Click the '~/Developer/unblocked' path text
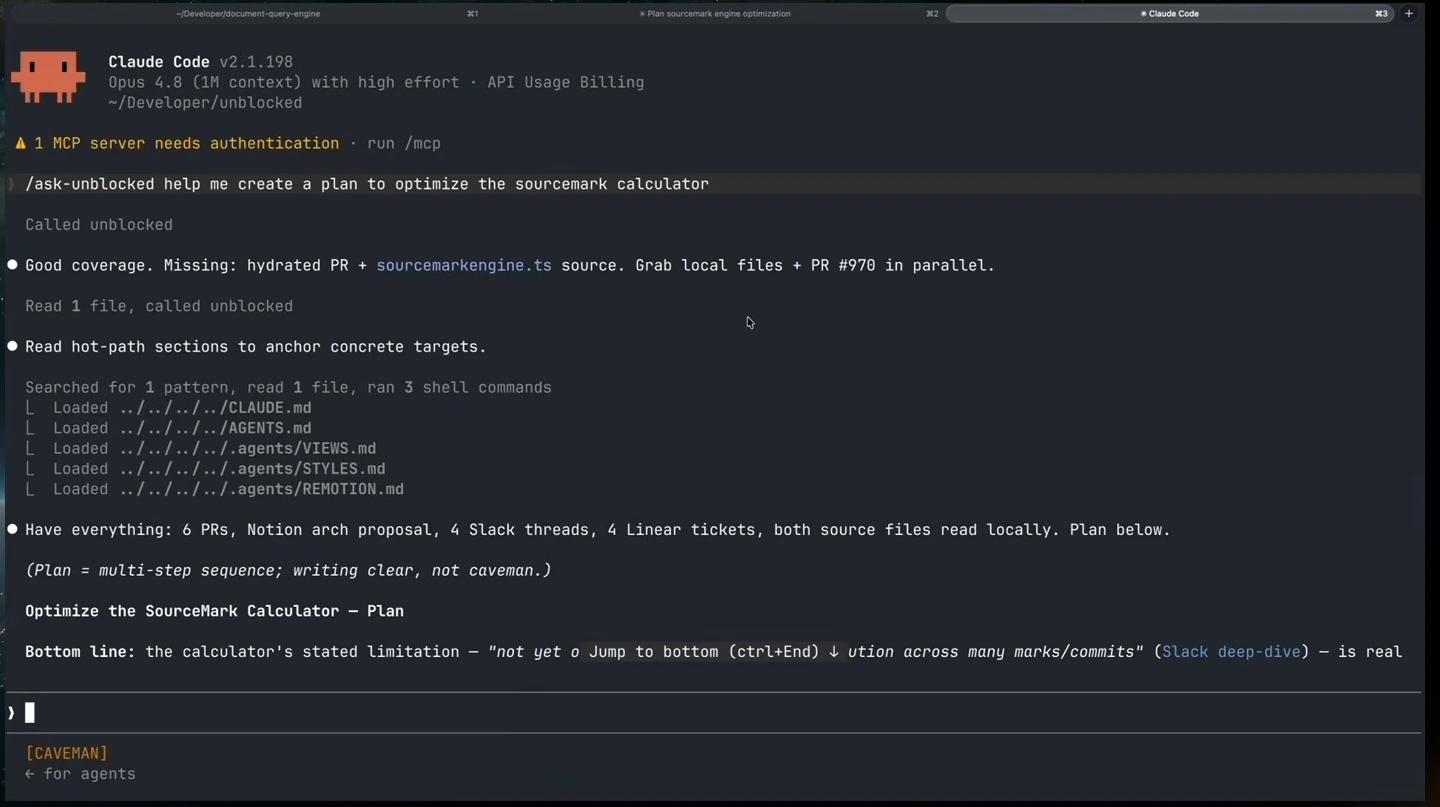This screenshot has height=807, width=1440. (x=205, y=103)
